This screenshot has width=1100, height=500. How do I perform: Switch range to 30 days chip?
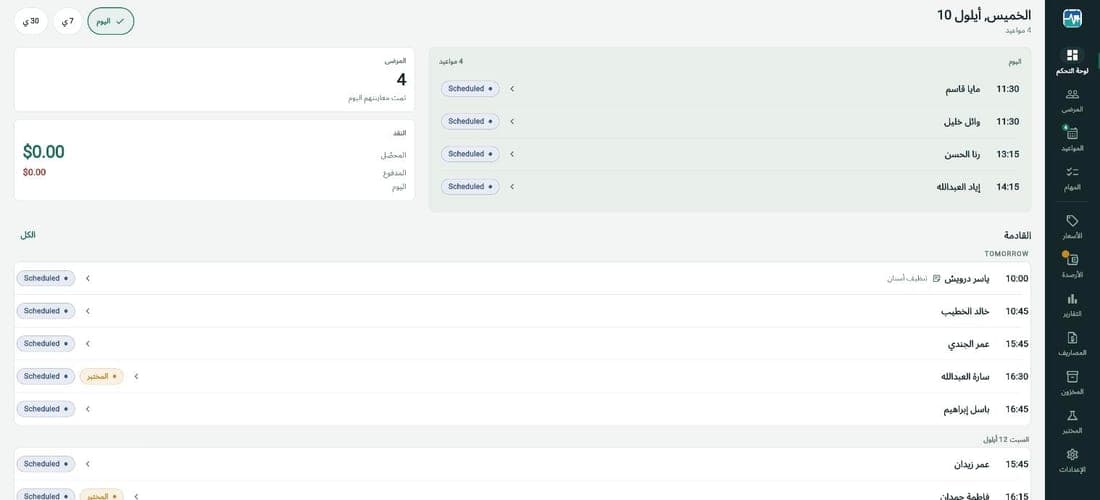pos(30,22)
